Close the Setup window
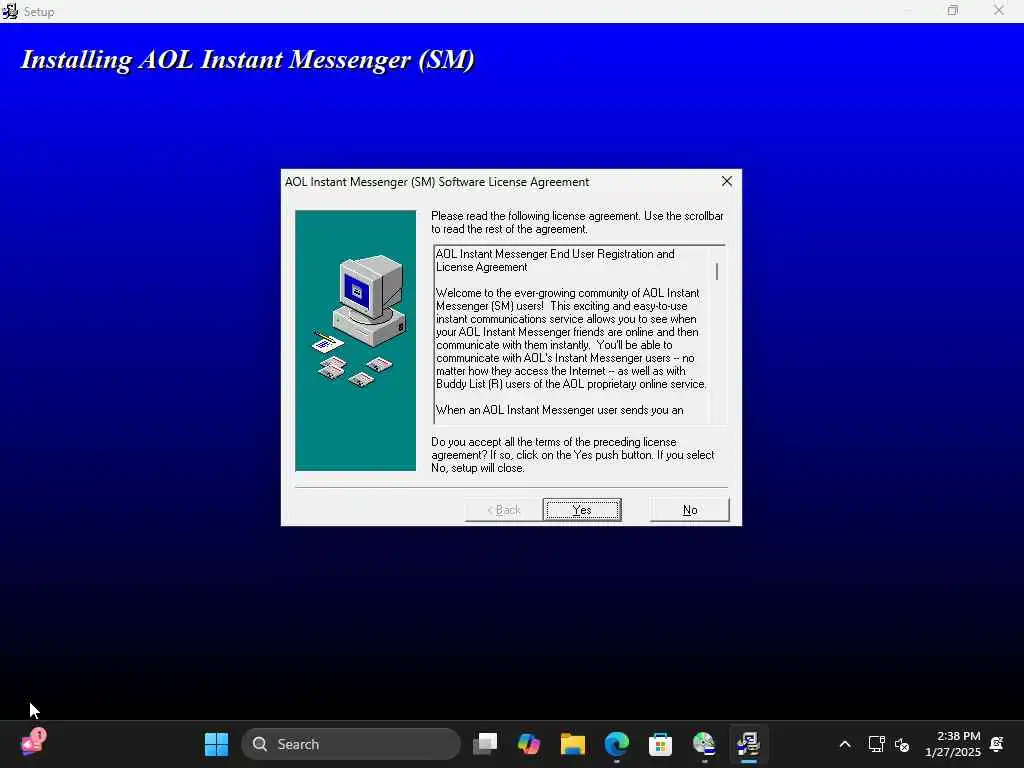This screenshot has height=768, width=1024. [x=999, y=10]
